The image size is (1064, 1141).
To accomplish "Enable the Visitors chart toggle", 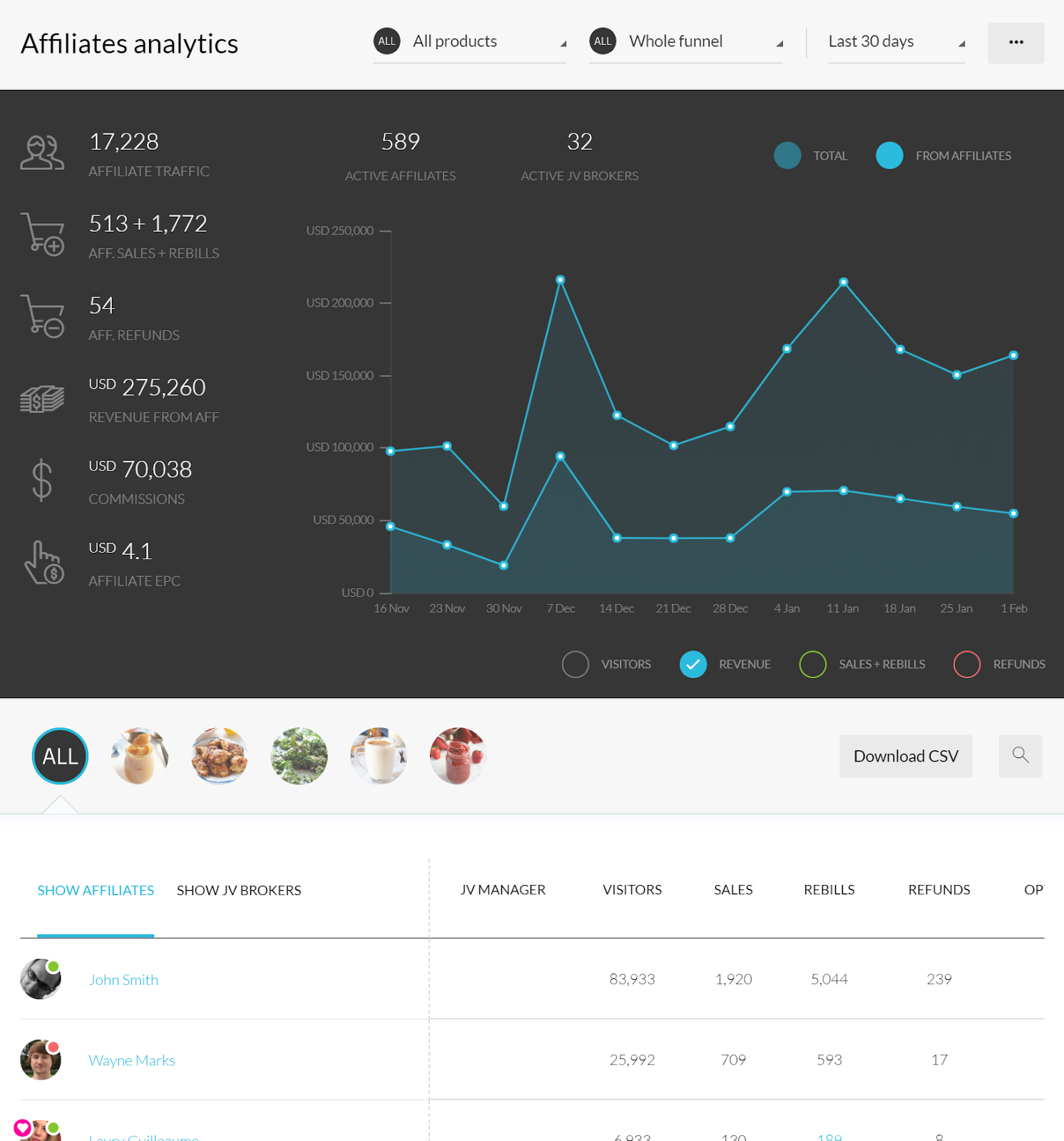I will 575,664.
